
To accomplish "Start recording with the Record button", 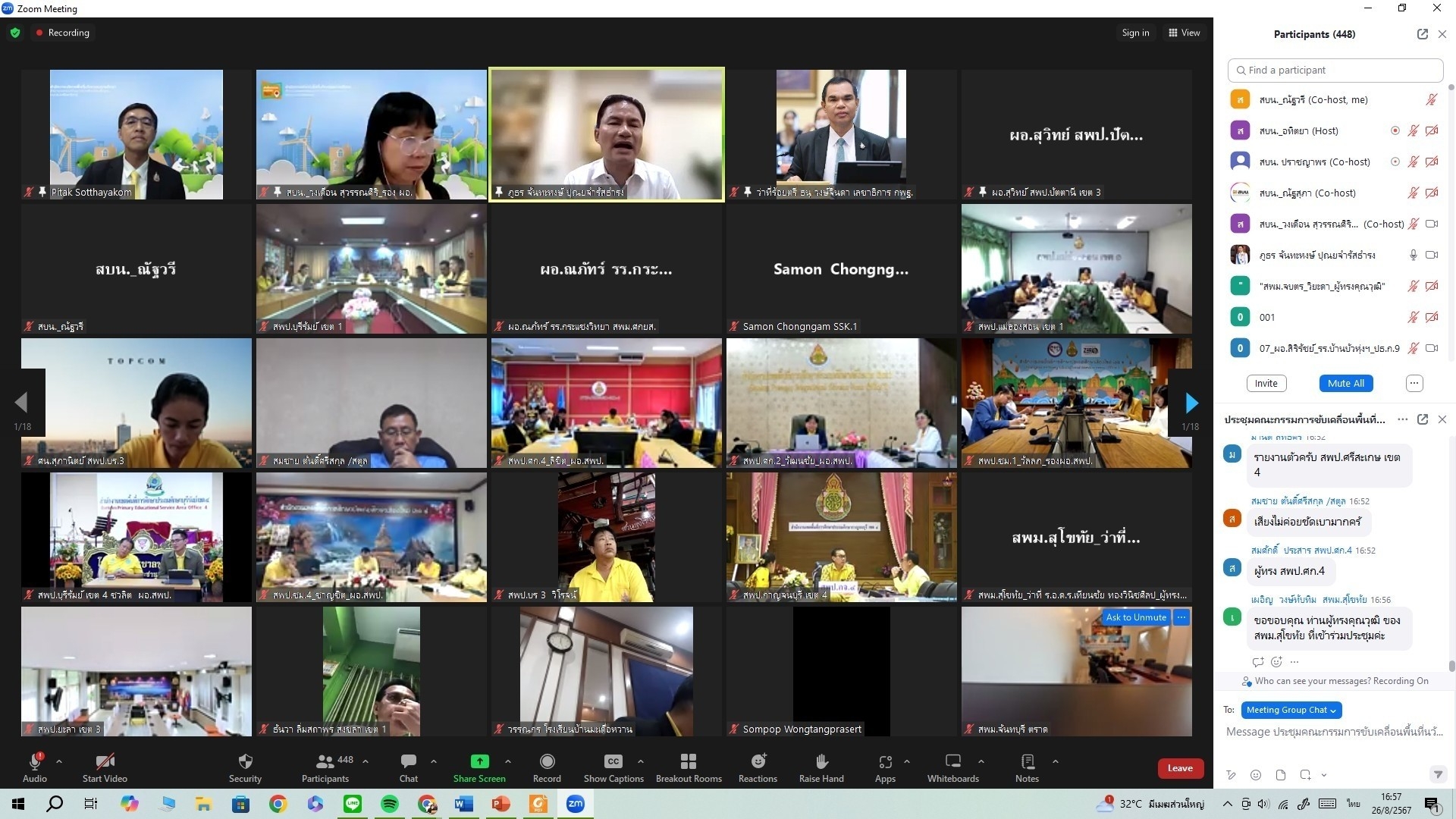I will (547, 761).
